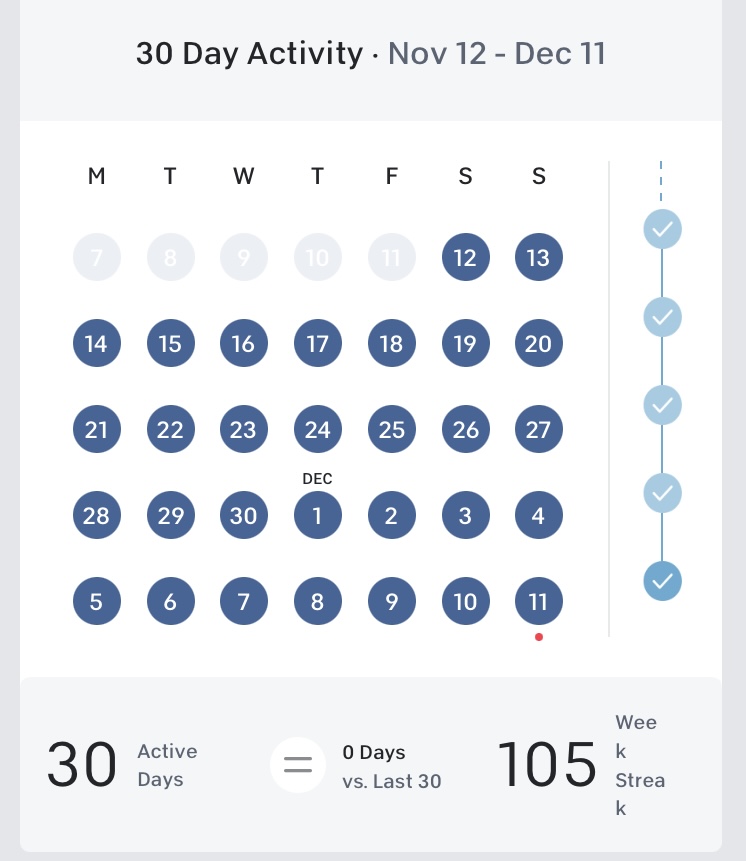The height and width of the screenshot is (861, 746).
Task: Select the Dec 1 day circle
Action: [317, 516]
